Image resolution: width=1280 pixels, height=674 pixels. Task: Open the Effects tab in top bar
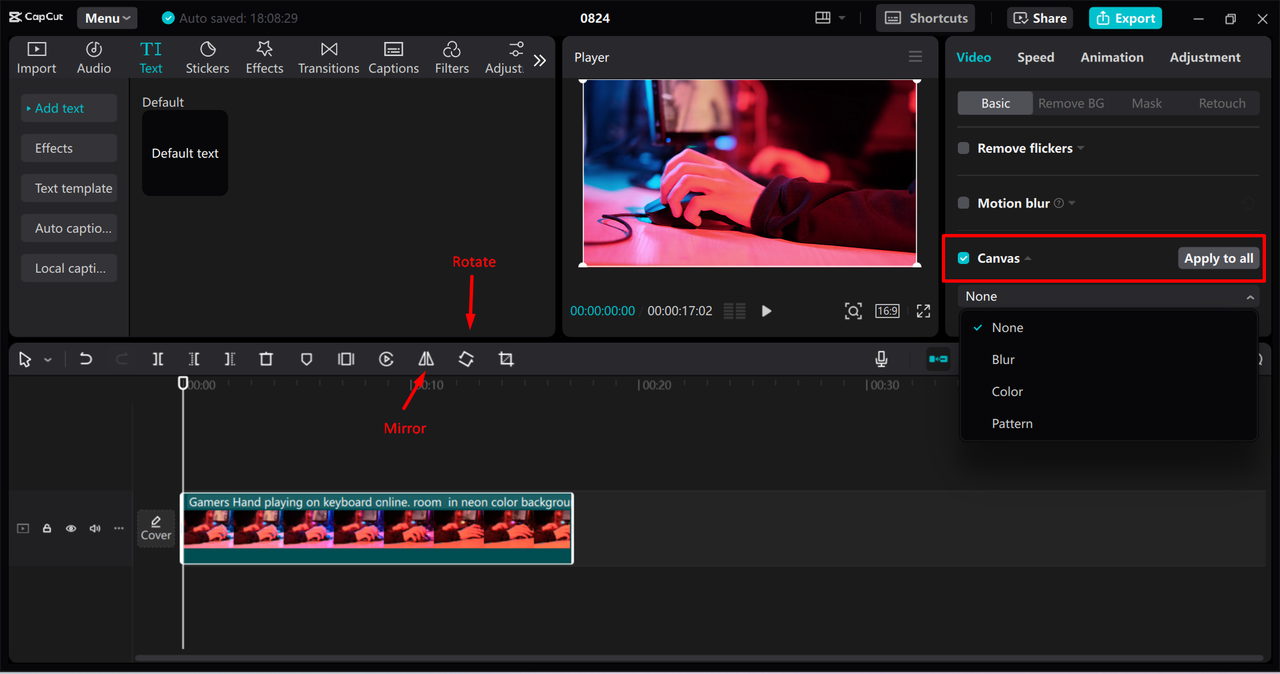click(x=265, y=58)
